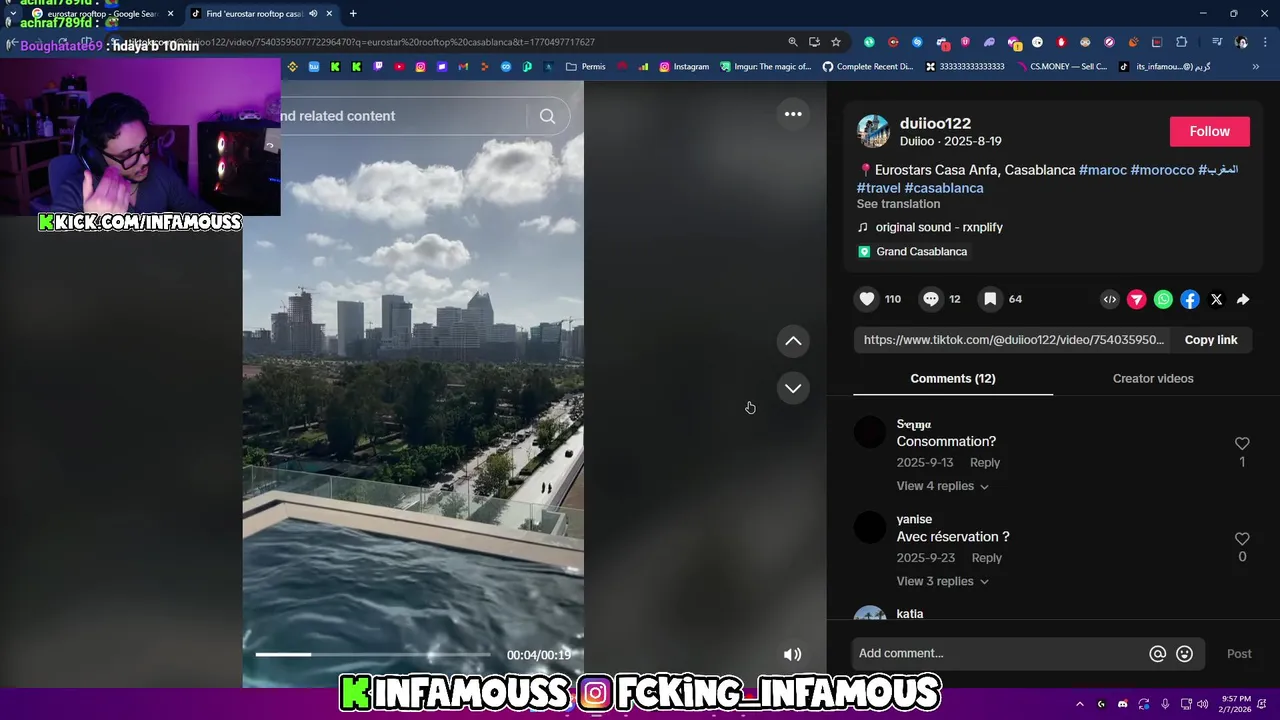The width and height of the screenshot is (1280, 720).
Task: Open the clock showing 9:57 PM
Action: point(1236,704)
